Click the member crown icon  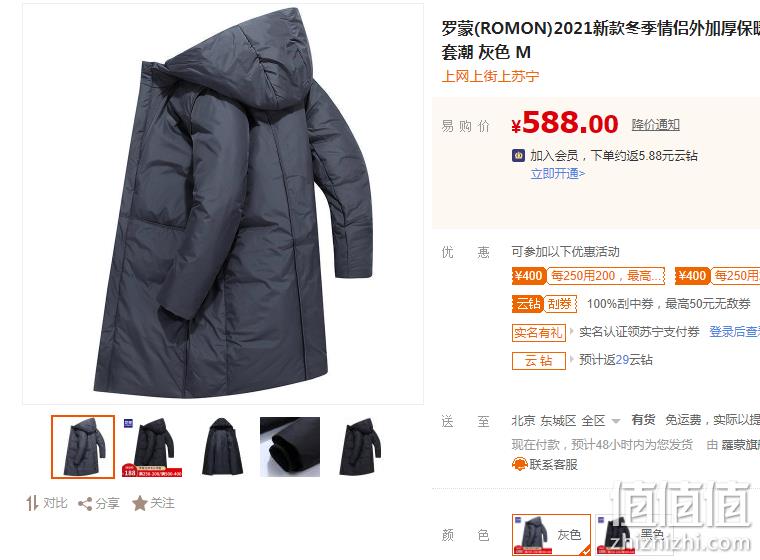pyautogui.click(x=519, y=156)
